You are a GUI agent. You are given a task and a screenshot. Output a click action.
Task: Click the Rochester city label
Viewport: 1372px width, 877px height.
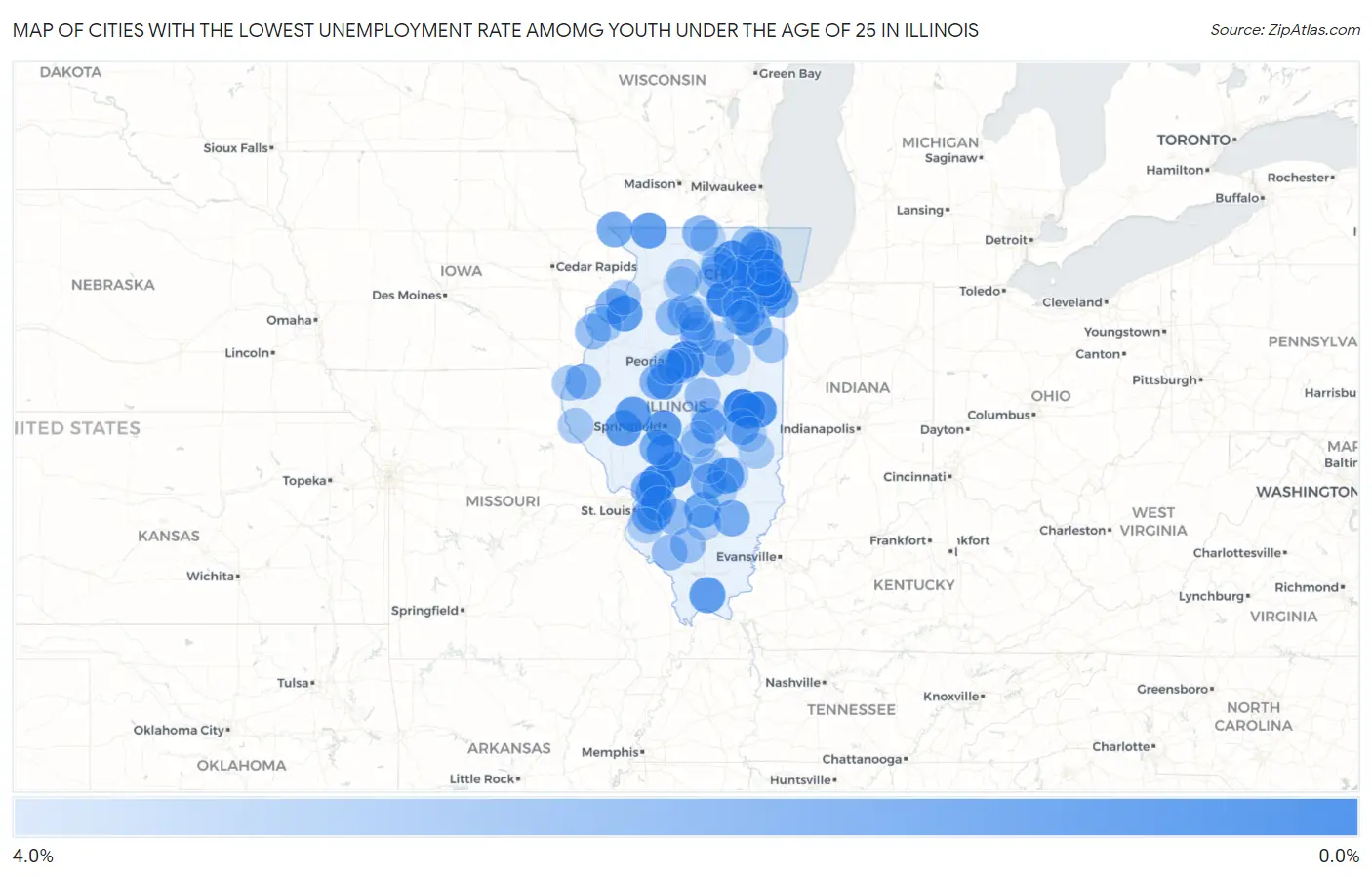(1301, 178)
